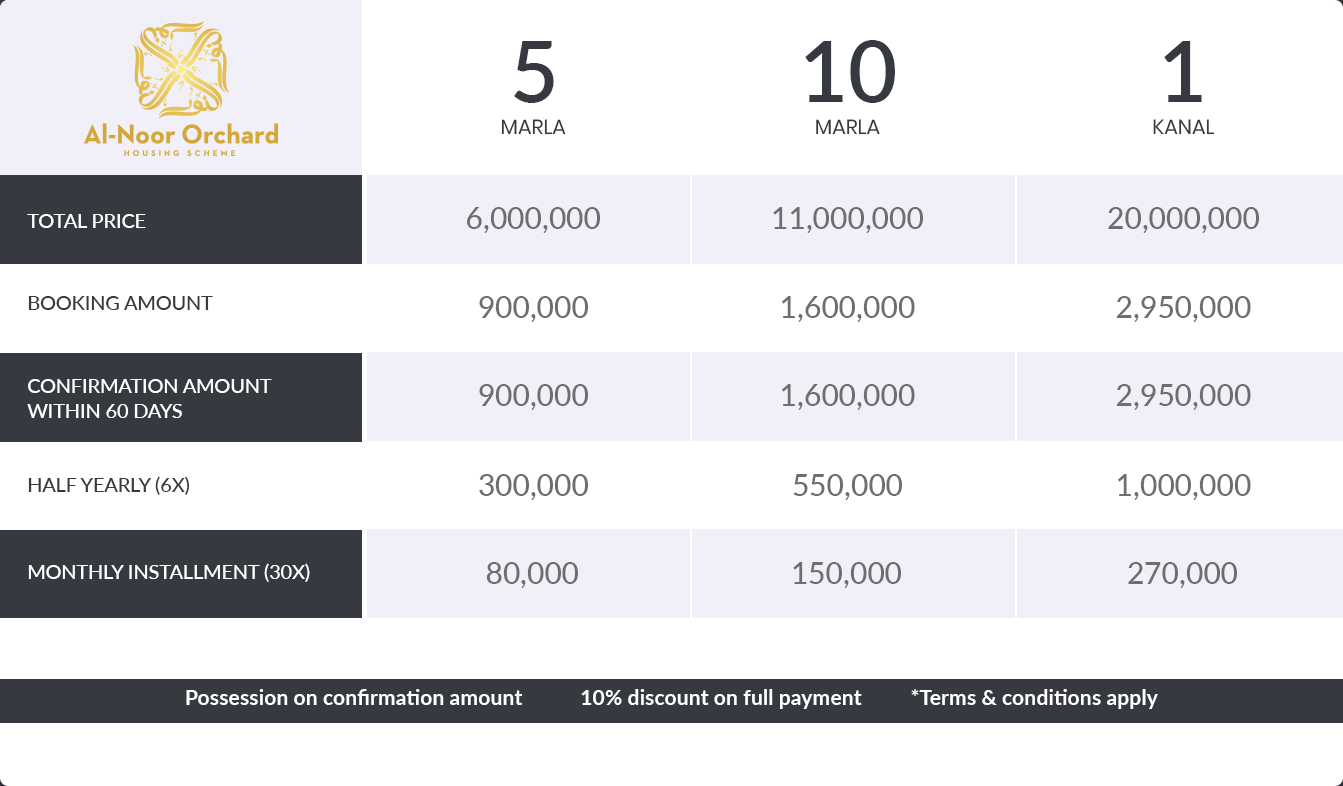Click the 80,000 monthly installment cell
The height and width of the screenshot is (786, 1343).
532,574
